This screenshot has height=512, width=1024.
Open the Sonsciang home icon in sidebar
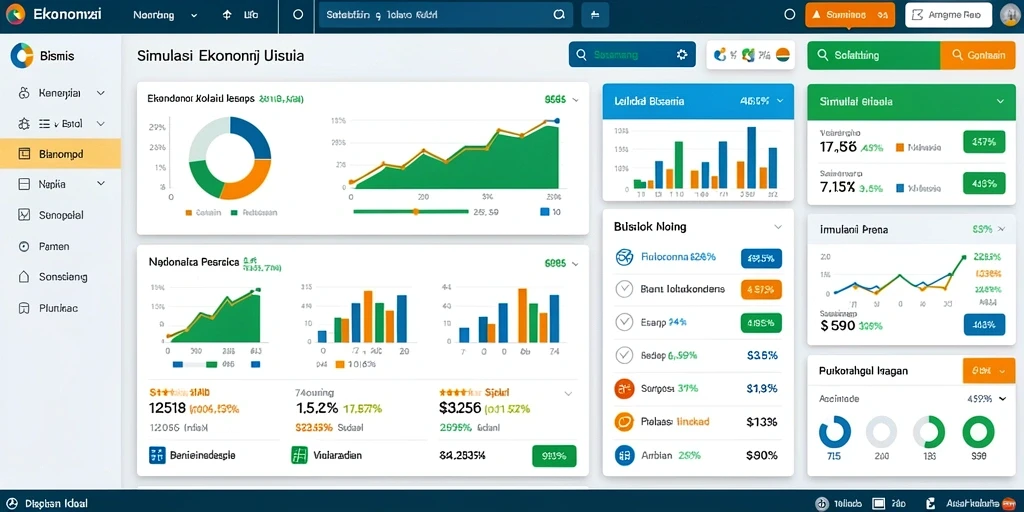point(24,277)
